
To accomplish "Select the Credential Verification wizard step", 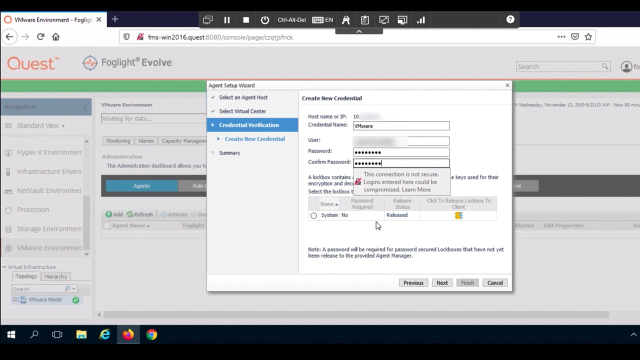I will coord(253,125).
